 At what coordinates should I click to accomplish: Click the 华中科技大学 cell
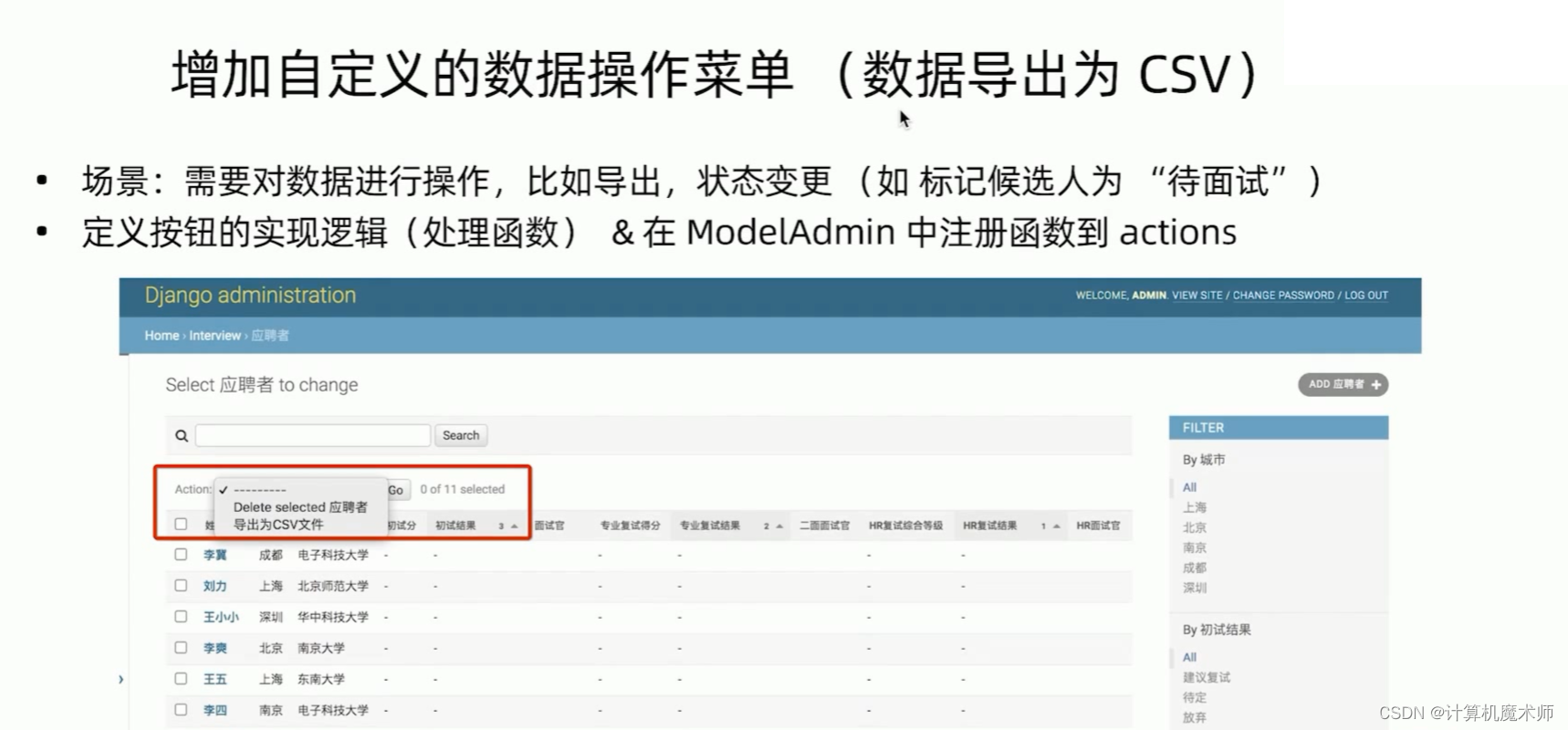(x=333, y=617)
